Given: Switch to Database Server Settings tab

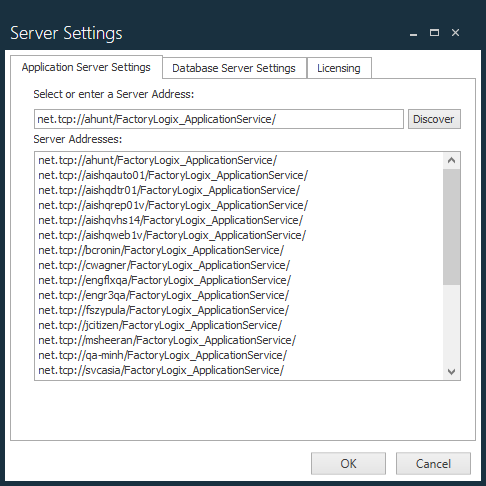Looking at the screenshot, I should click(x=234, y=68).
